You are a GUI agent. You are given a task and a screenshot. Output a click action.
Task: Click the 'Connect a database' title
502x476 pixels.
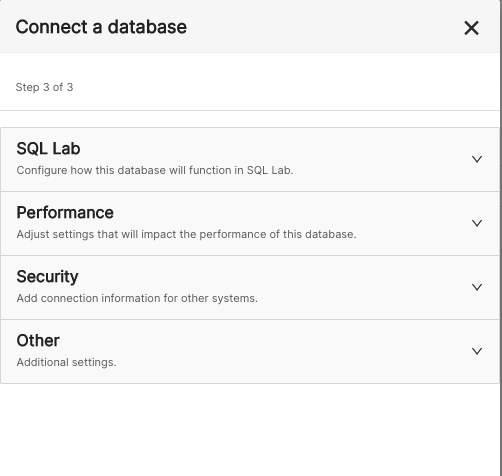[101, 27]
